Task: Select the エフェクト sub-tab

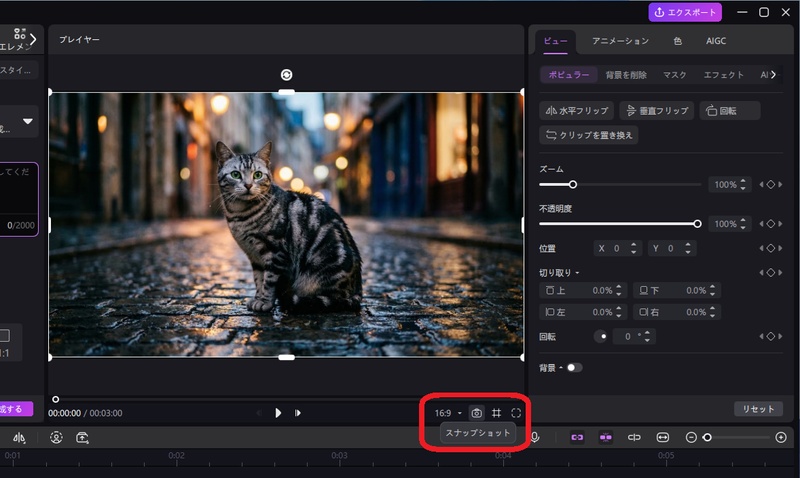Action: tap(723, 74)
